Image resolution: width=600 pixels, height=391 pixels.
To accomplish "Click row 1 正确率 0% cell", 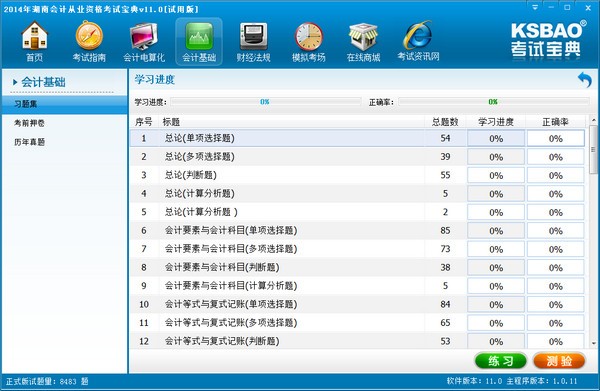I will pos(556,138).
